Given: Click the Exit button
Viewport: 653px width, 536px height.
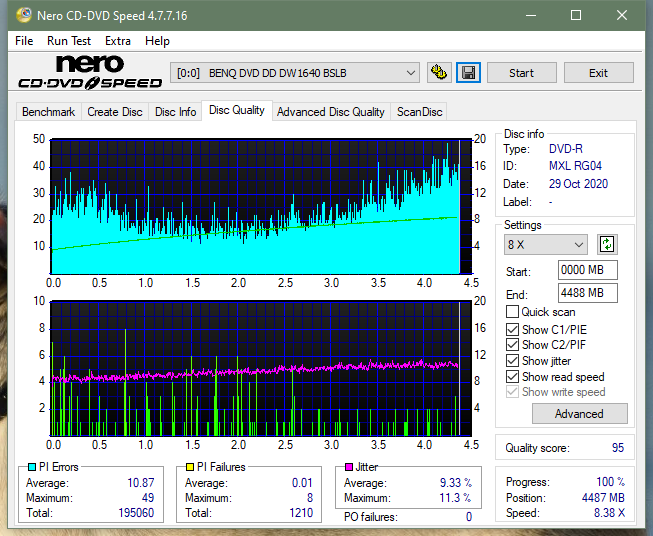Looking at the screenshot, I should point(598,73).
